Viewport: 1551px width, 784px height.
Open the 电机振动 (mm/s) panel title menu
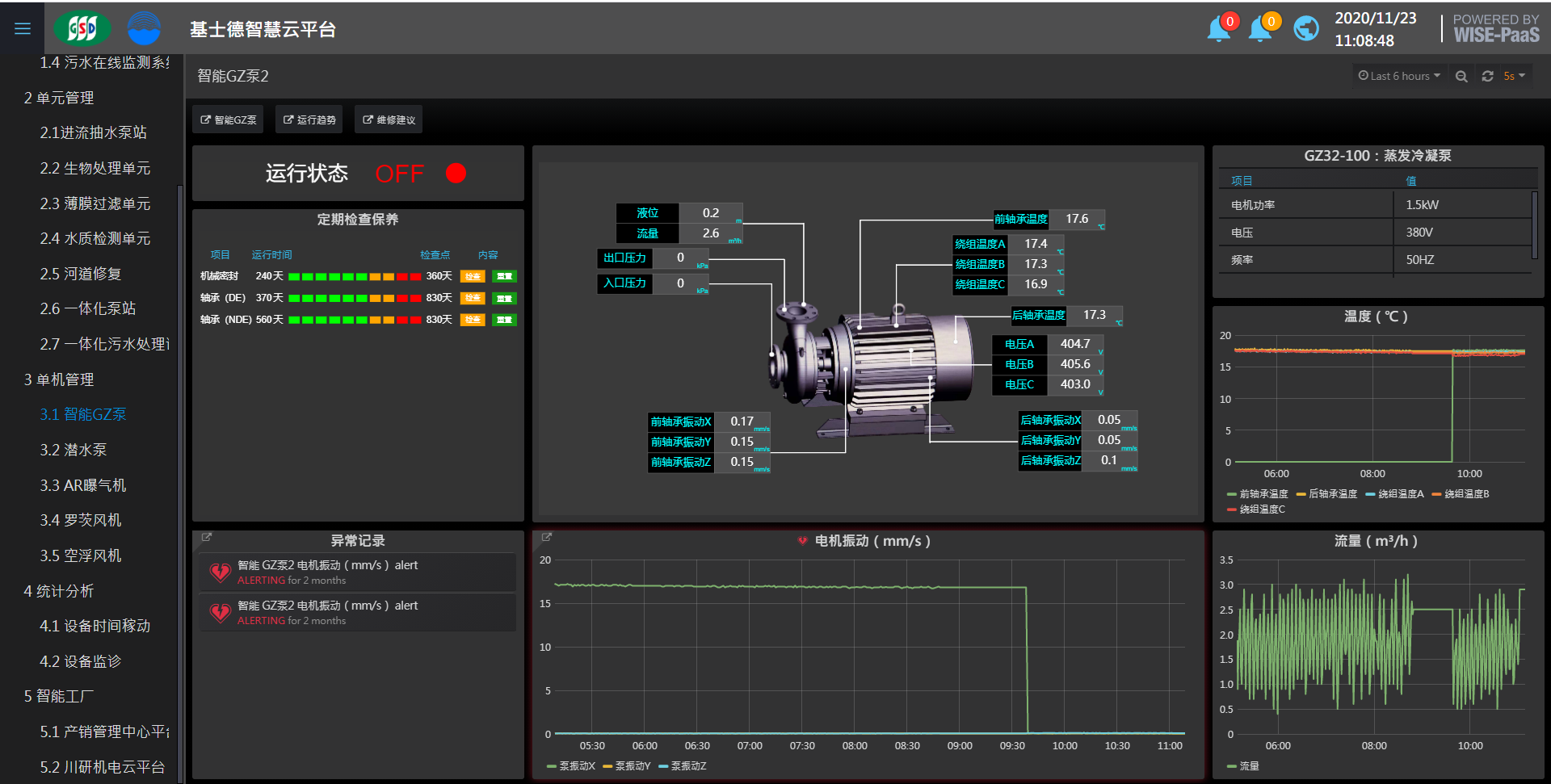click(872, 541)
